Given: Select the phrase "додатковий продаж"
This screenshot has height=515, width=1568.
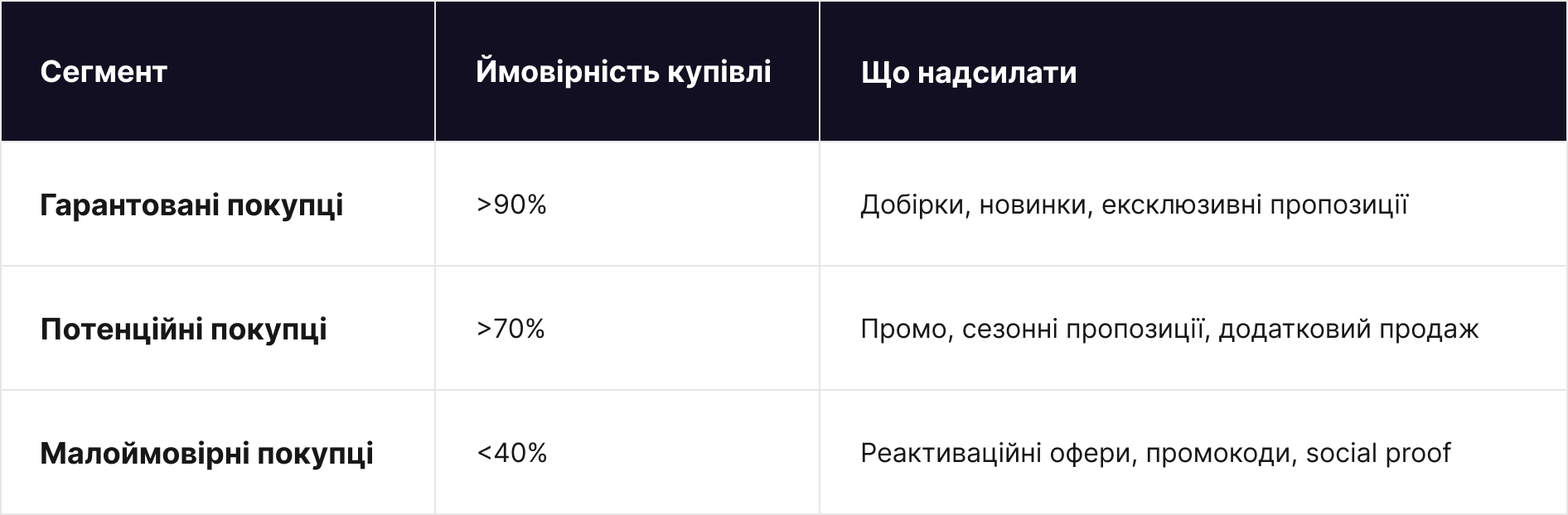Looking at the screenshot, I should [x=1348, y=329].
